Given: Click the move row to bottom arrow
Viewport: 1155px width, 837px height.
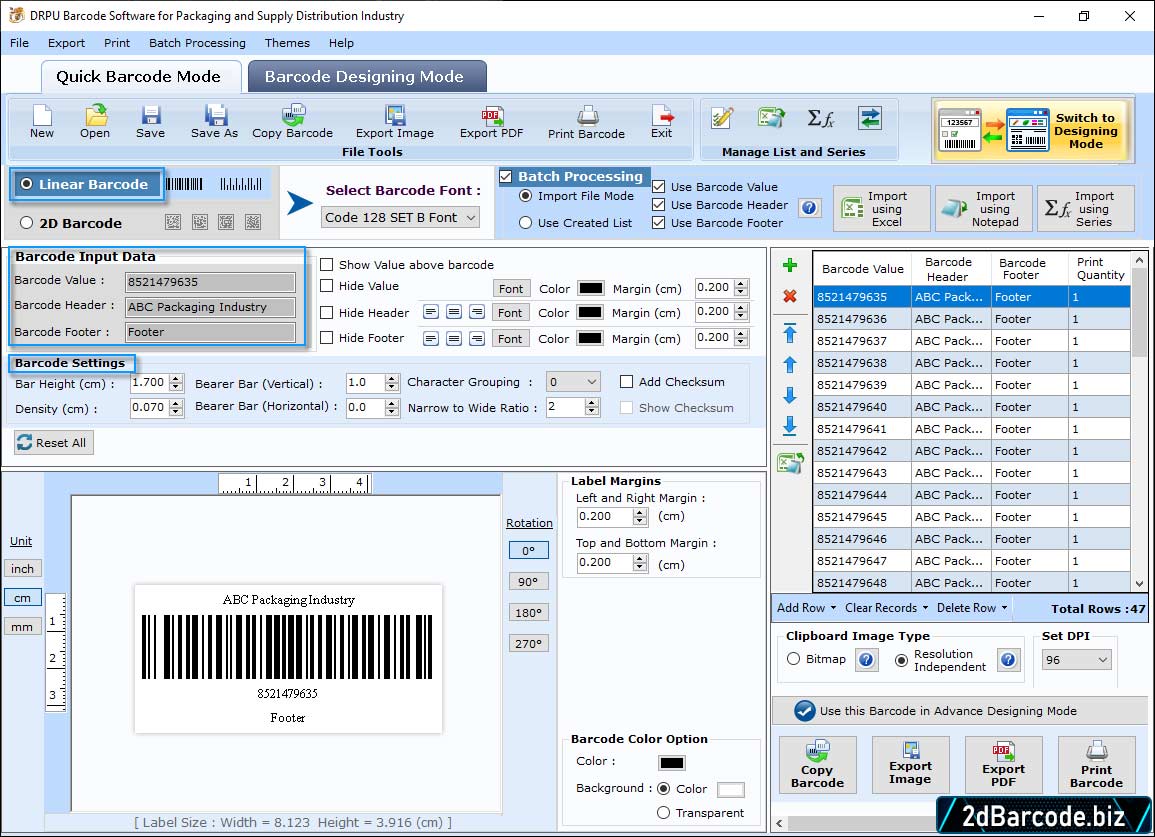Looking at the screenshot, I should click(x=790, y=425).
